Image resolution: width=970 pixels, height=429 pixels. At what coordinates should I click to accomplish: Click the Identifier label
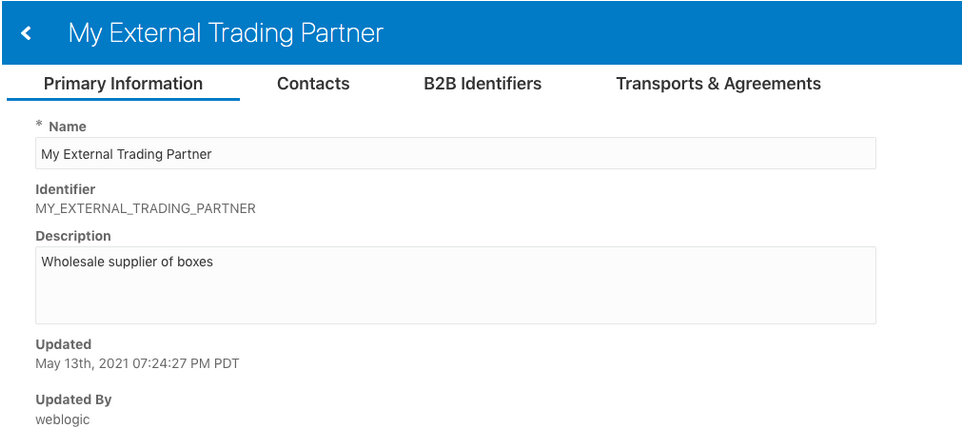65,189
